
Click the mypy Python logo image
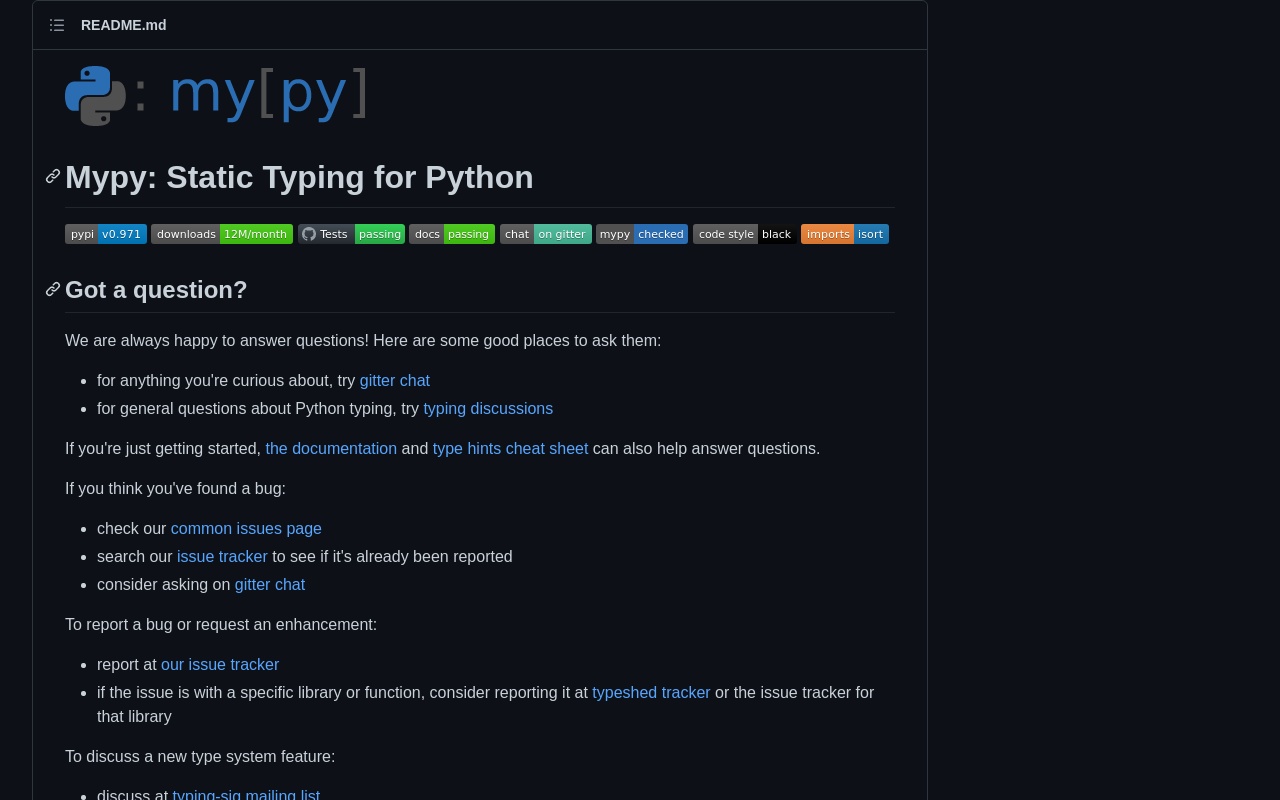(217, 95)
